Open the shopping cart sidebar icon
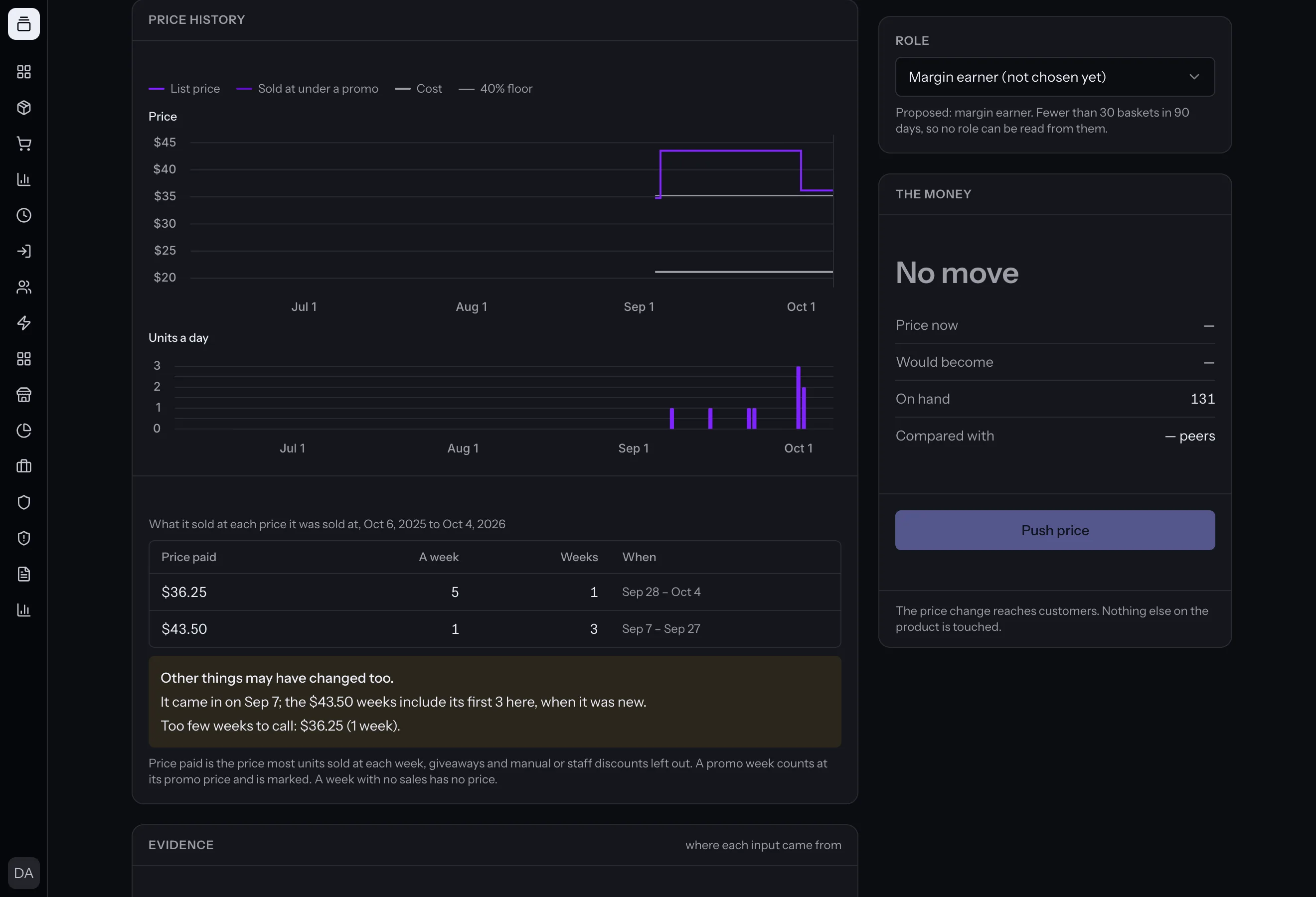The image size is (1316, 897). pyautogui.click(x=24, y=144)
